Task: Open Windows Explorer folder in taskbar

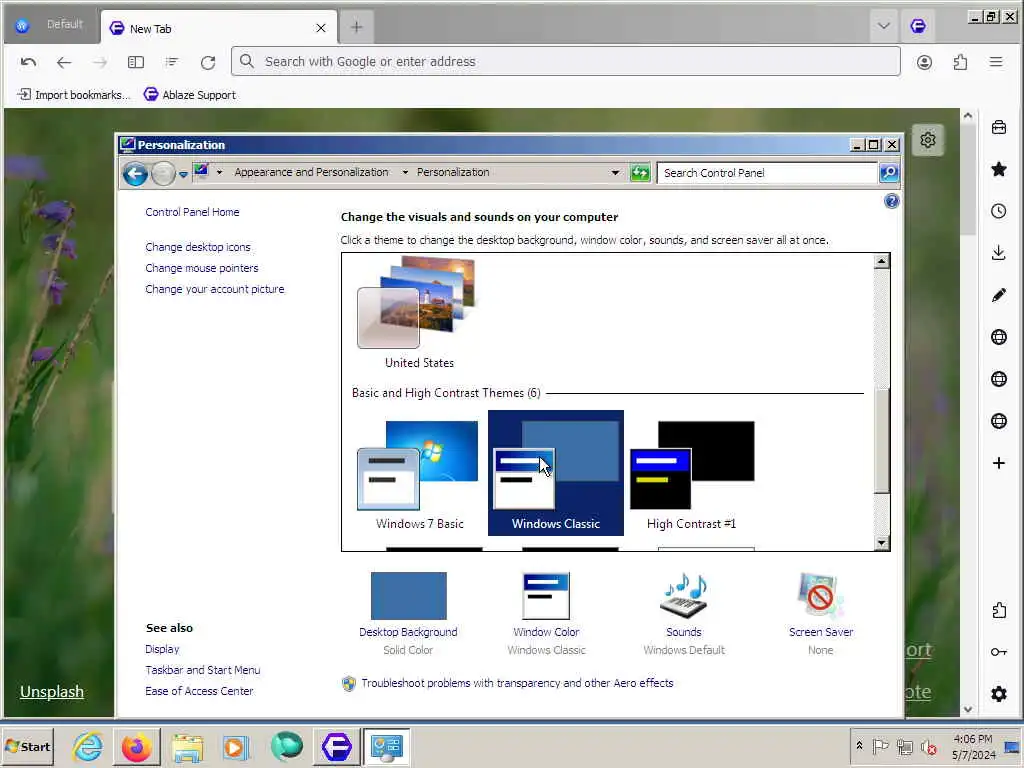Action: tap(187, 747)
